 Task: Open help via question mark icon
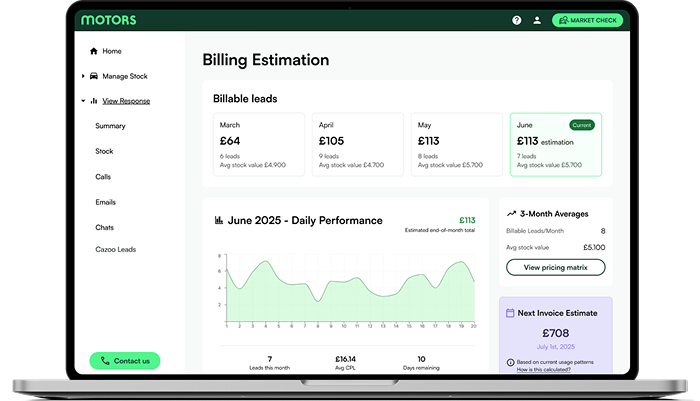[x=517, y=20]
